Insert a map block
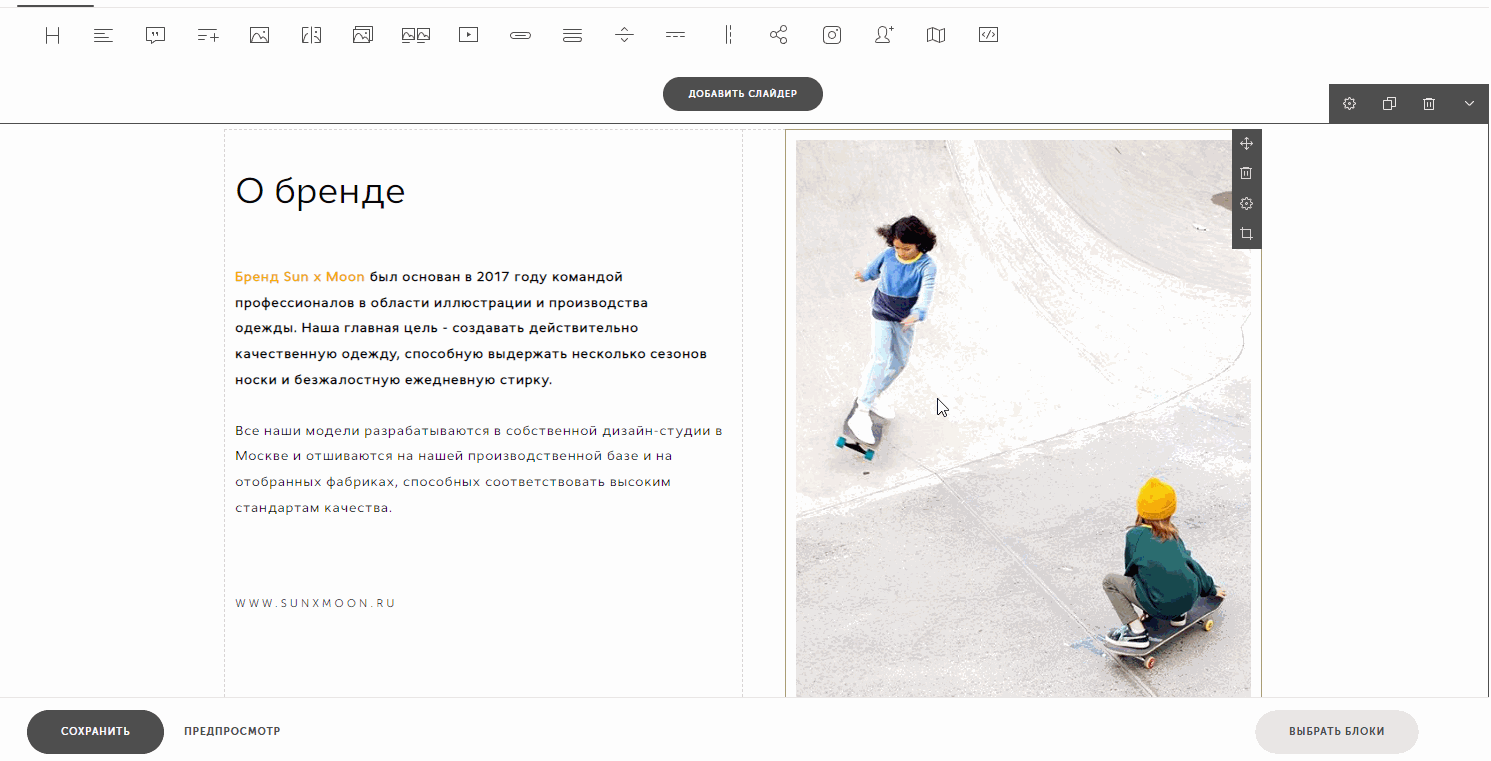Image resolution: width=1491 pixels, height=761 pixels. (x=936, y=35)
